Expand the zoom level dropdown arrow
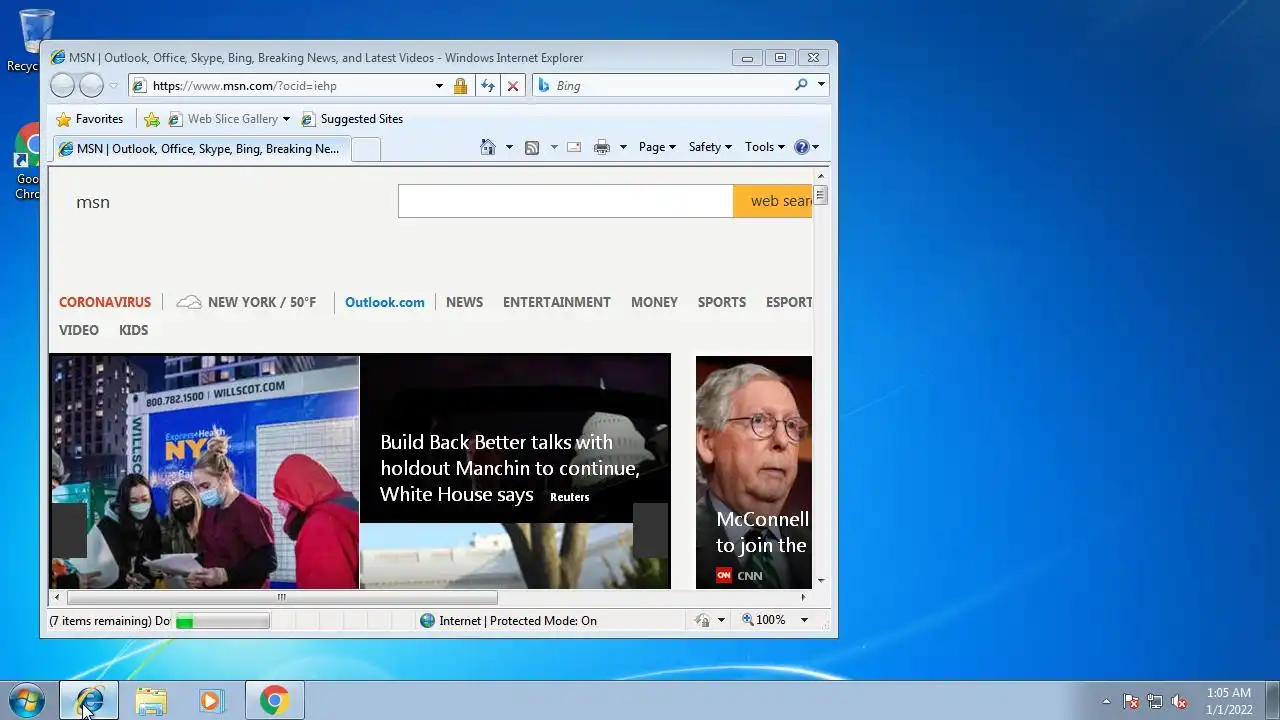Image resolution: width=1280 pixels, height=720 pixels. pos(804,620)
